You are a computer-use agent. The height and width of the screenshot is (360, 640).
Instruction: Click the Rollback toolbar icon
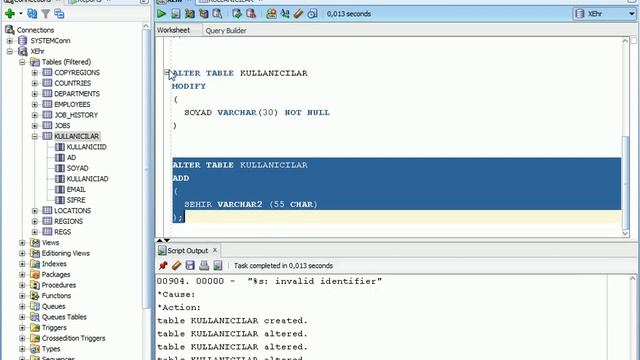coord(251,14)
